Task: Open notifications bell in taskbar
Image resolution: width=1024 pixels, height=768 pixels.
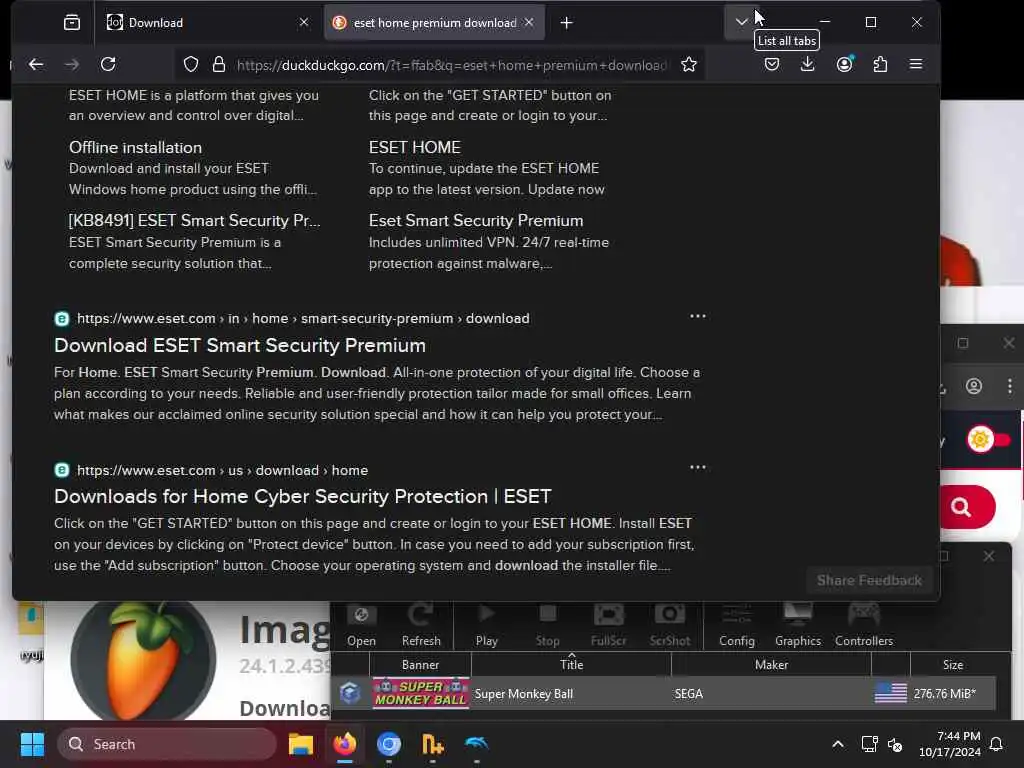Action: tap(997, 744)
